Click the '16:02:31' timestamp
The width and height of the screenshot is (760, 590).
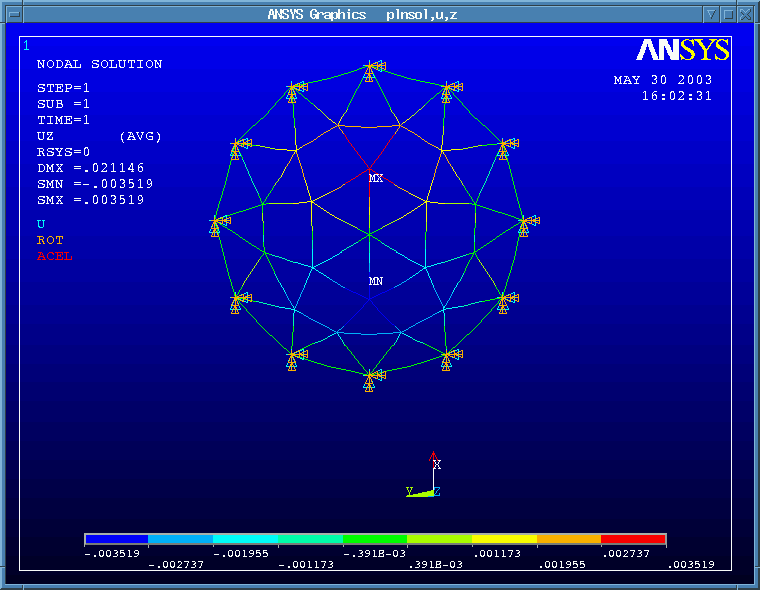click(677, 96)
